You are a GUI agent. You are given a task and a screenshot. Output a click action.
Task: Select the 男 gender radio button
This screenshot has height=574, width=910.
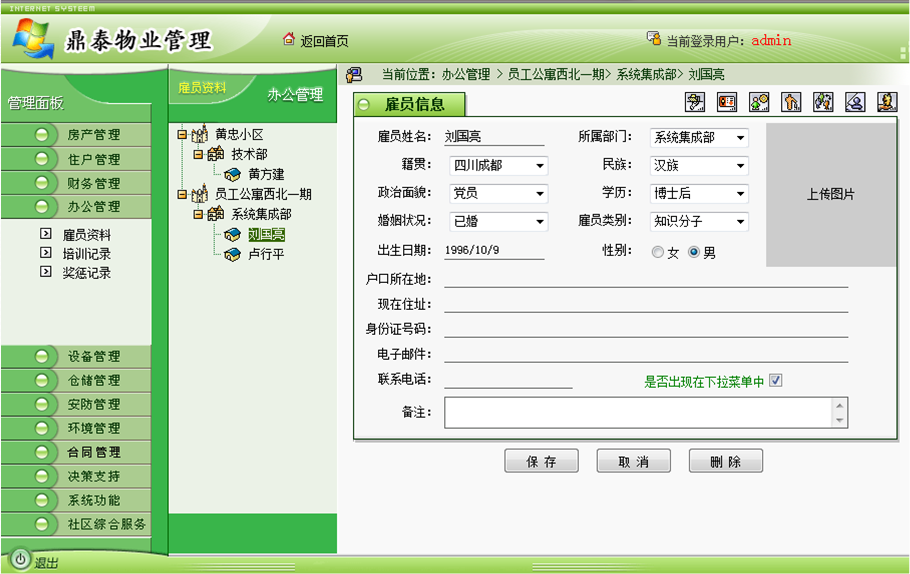(x=694, y=253)
